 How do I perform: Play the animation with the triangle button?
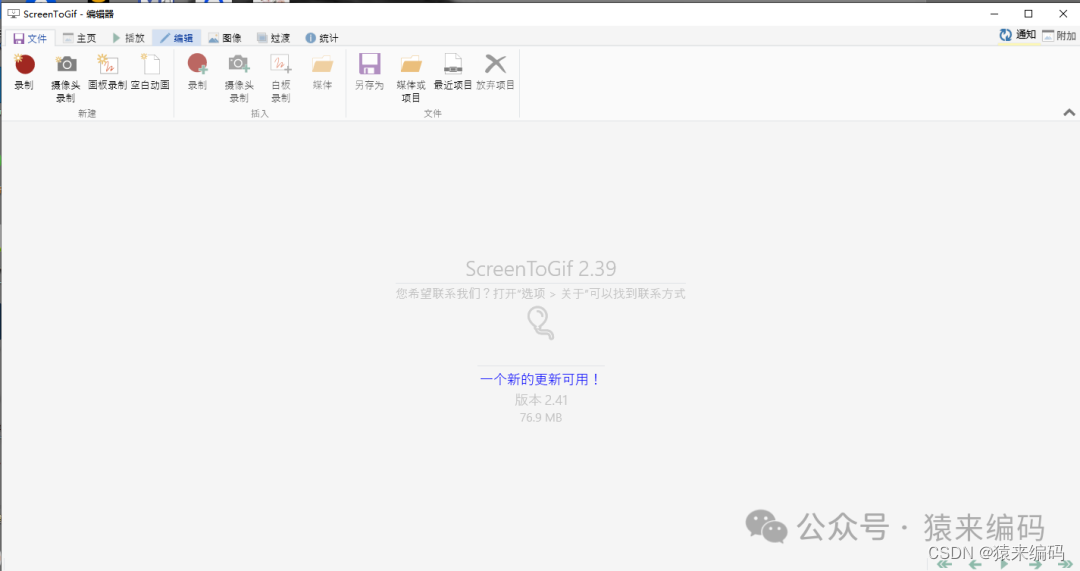click(x=1005, y=565)
